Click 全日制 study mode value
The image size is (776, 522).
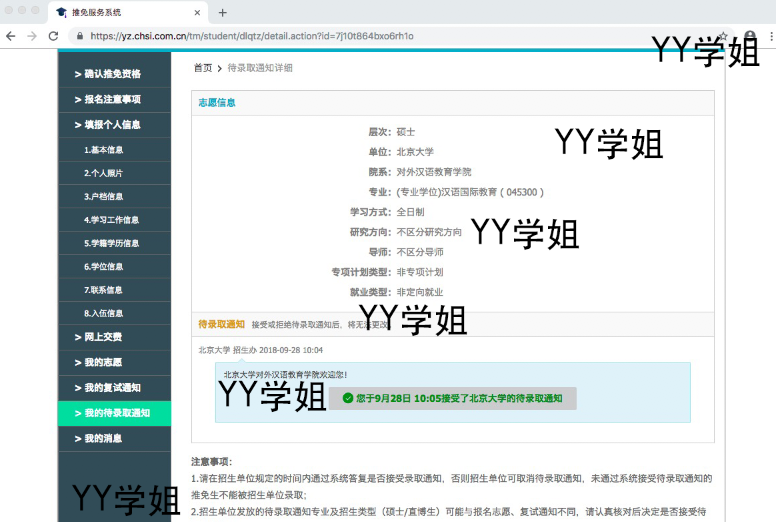tap(410, 212)
